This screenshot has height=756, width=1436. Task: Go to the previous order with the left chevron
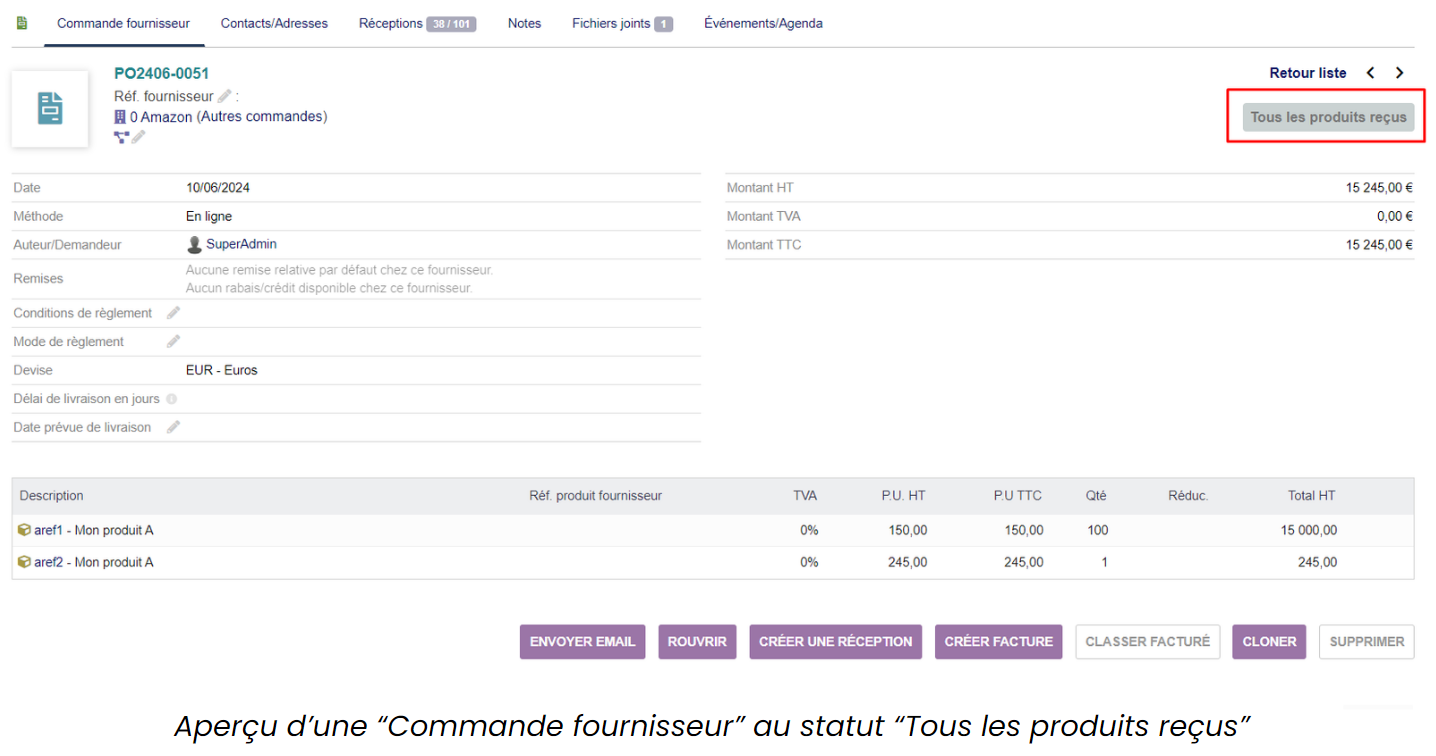click(x=1370, y=73)
